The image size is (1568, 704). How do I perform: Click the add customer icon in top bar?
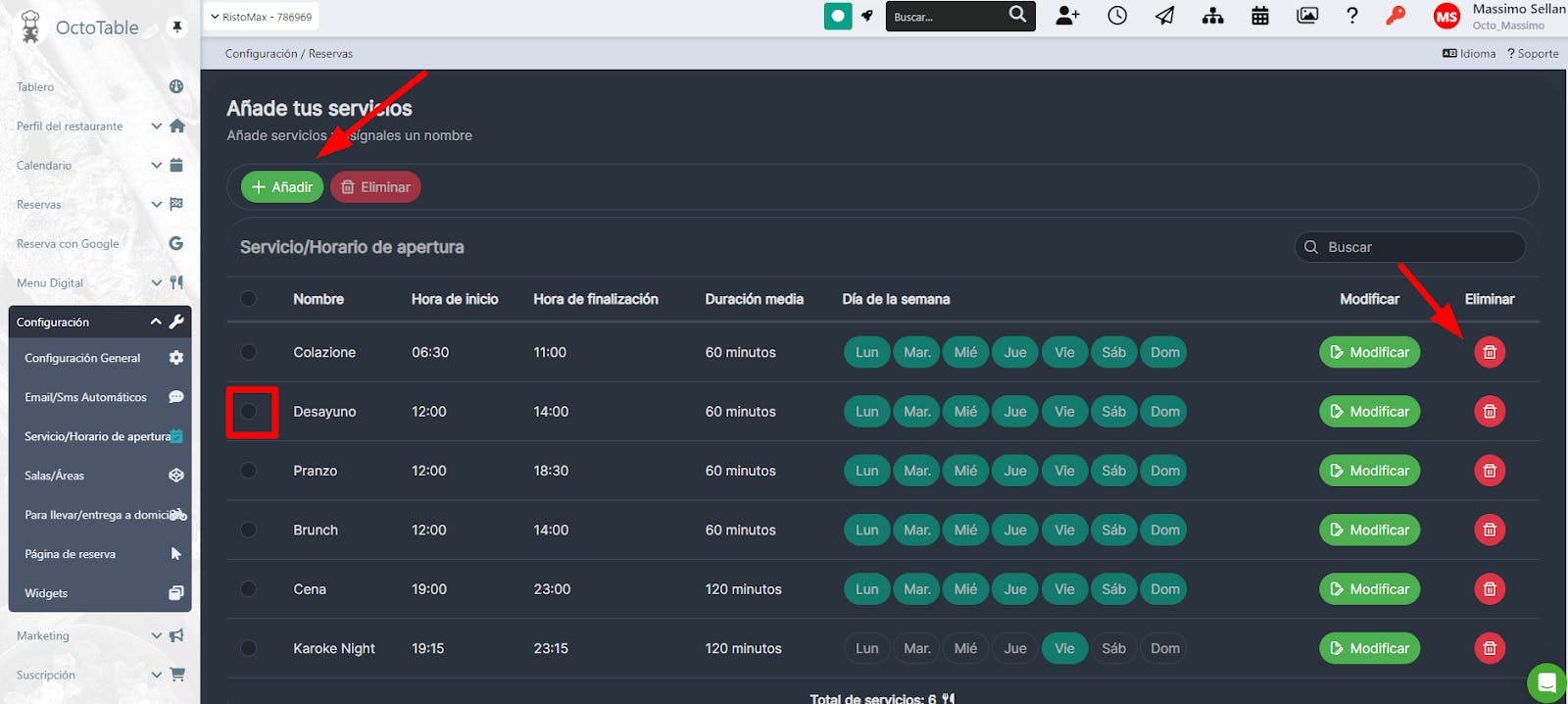point(1067,16)
